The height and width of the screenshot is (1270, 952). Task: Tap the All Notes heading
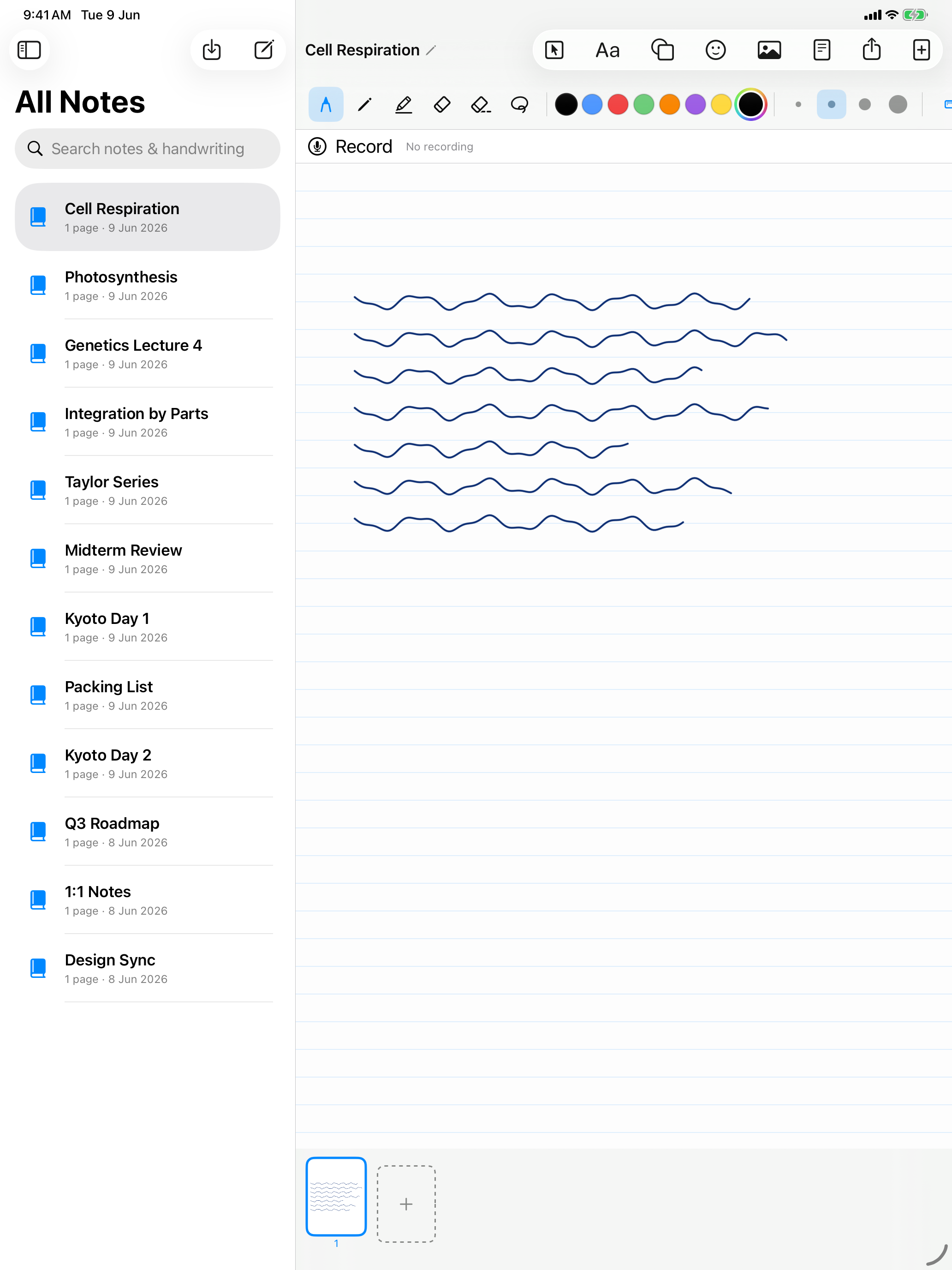coord(80,102)
